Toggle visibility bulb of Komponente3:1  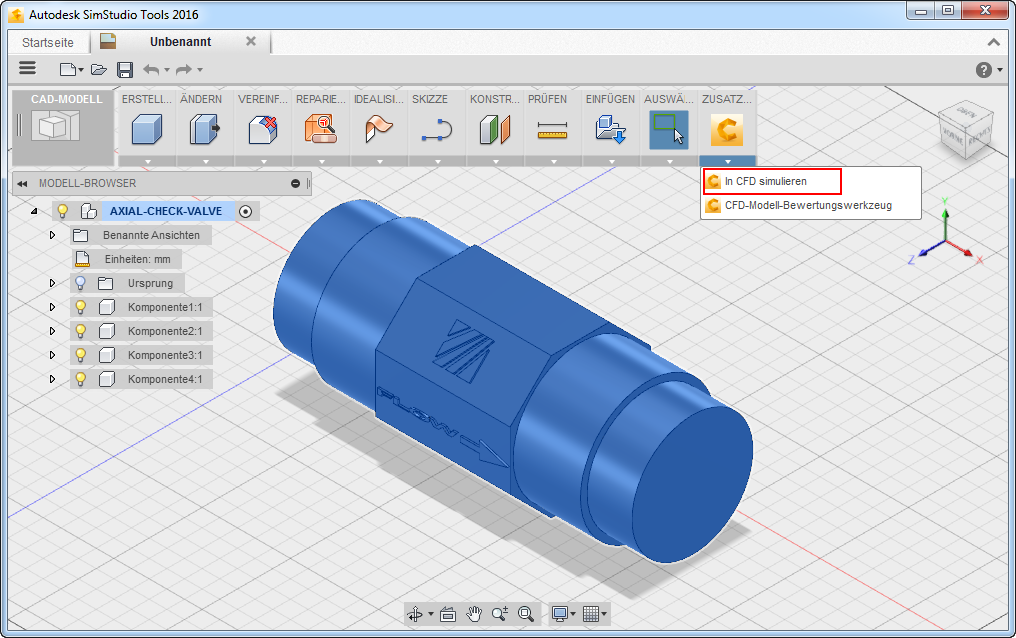[80, 355]
